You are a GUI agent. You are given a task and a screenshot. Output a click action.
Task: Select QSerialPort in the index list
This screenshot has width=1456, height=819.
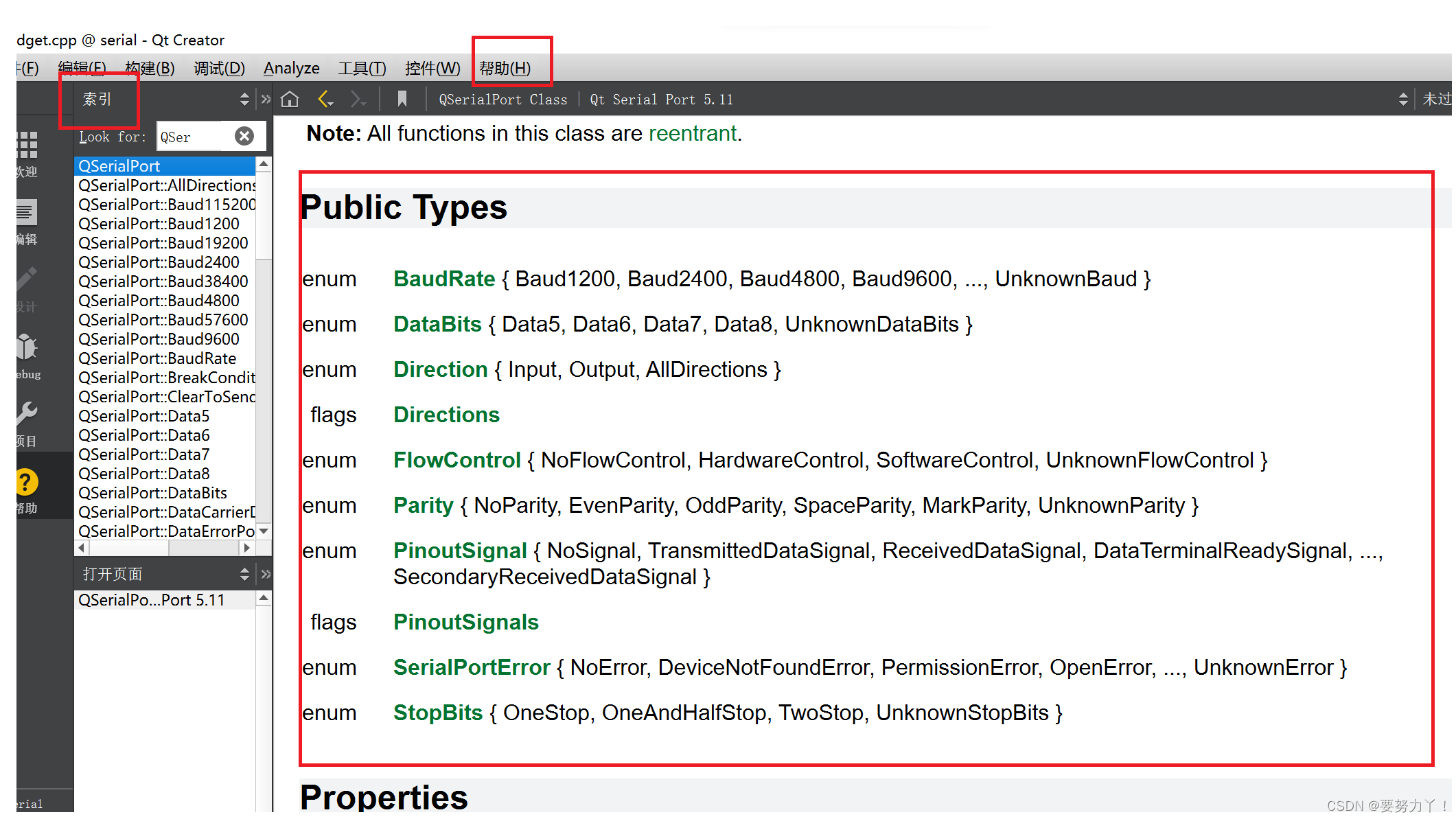[165, 166]
